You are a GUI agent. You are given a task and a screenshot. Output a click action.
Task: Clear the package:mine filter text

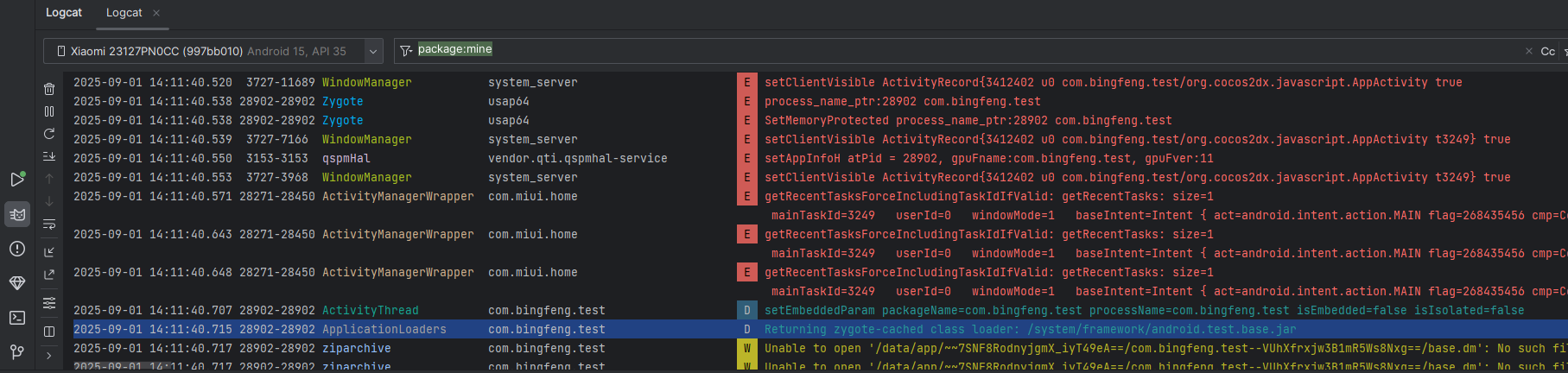click(1528, 52)
